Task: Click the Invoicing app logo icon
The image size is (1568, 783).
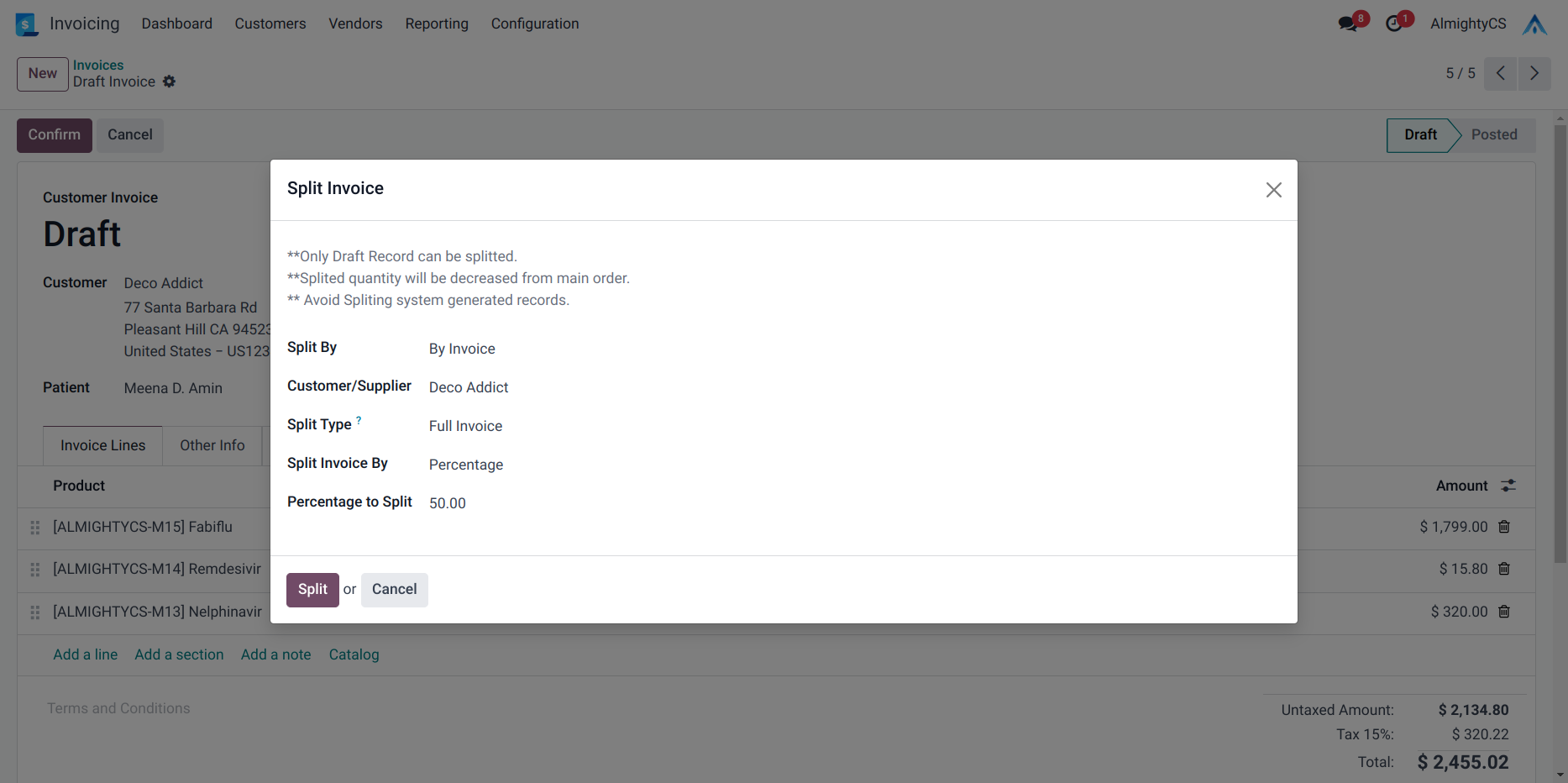Action: pos(27,24)
